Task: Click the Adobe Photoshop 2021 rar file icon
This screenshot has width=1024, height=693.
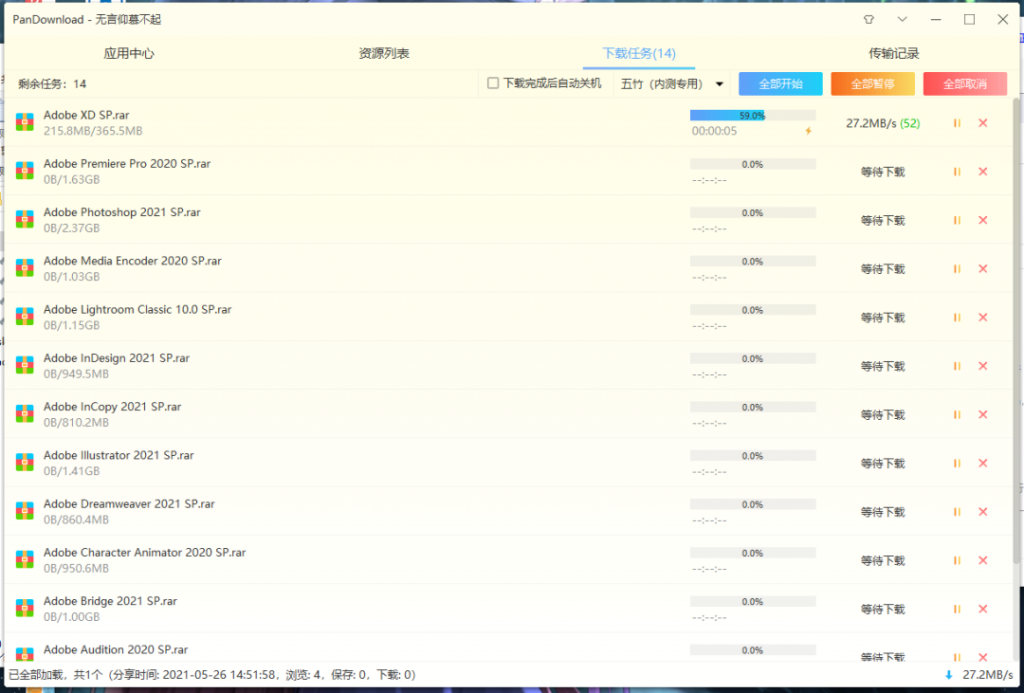Action: 25,219
